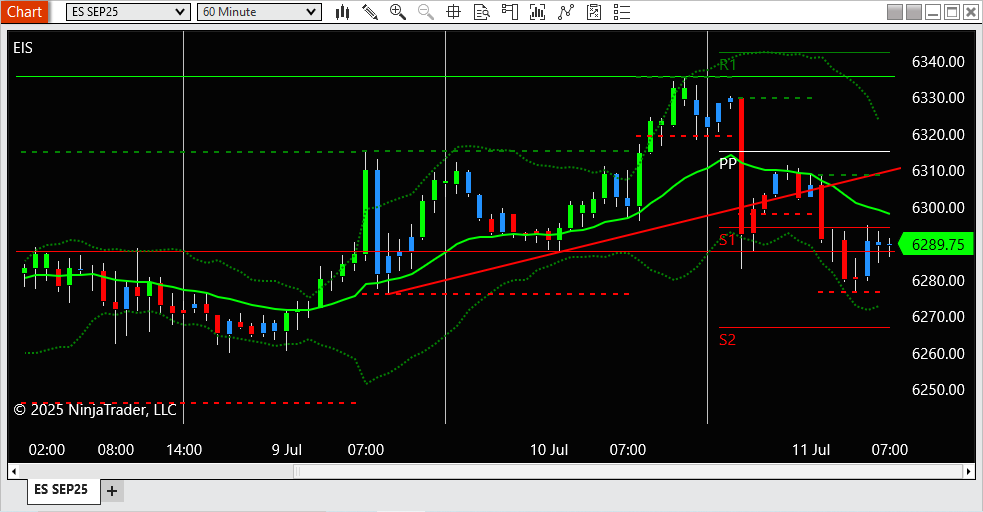
Task: Click the first gray window-link square
Action: point(895,12)
